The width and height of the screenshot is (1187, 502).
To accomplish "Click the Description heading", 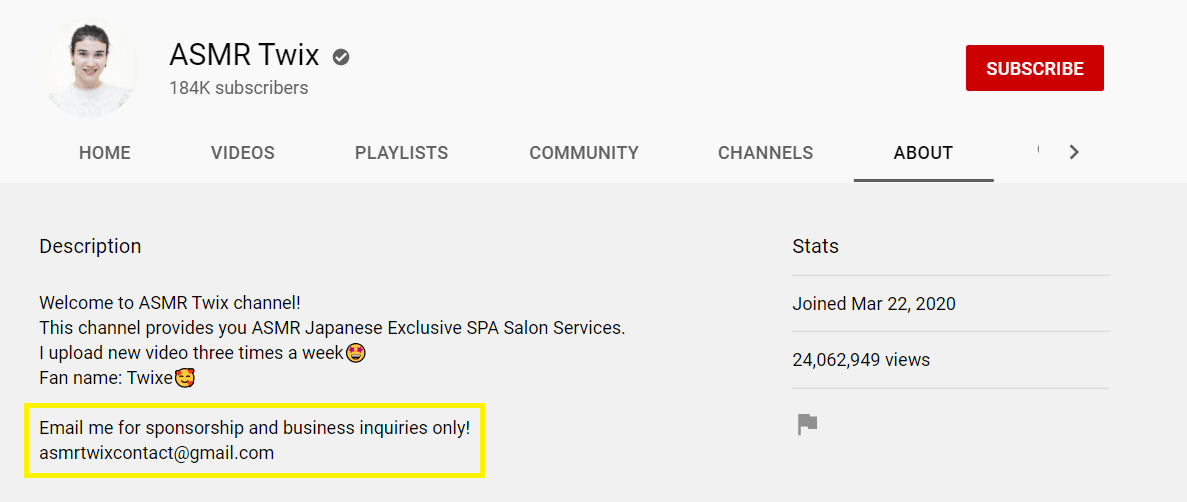I will 90,246.
